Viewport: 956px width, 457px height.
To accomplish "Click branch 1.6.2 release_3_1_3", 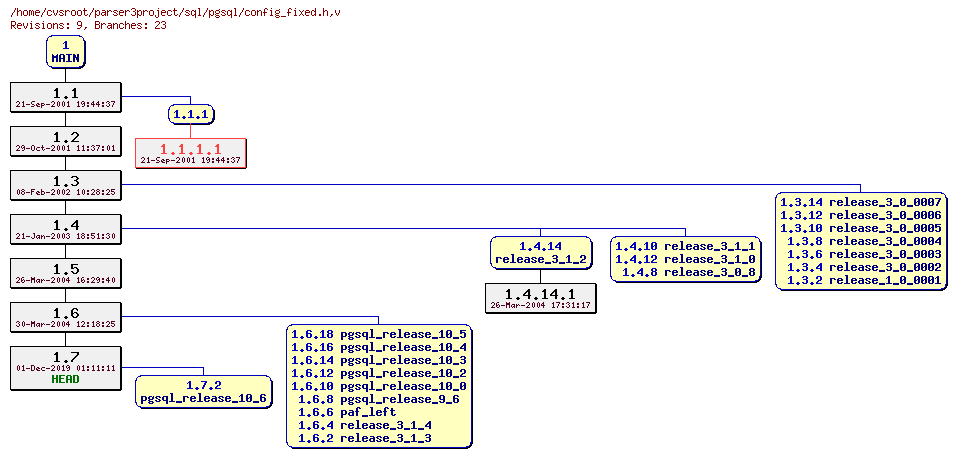I will click(x=365, y=439).
